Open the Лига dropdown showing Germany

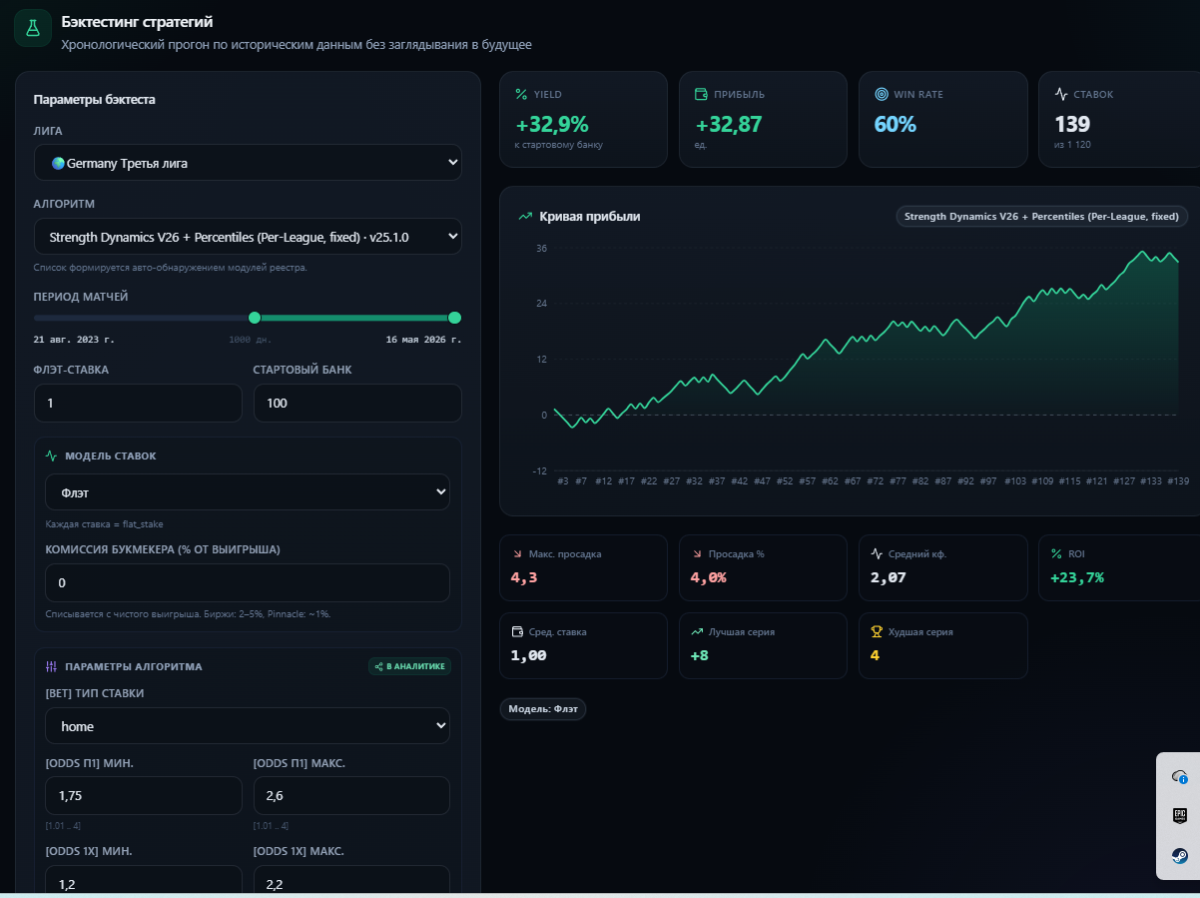[248, 163]
